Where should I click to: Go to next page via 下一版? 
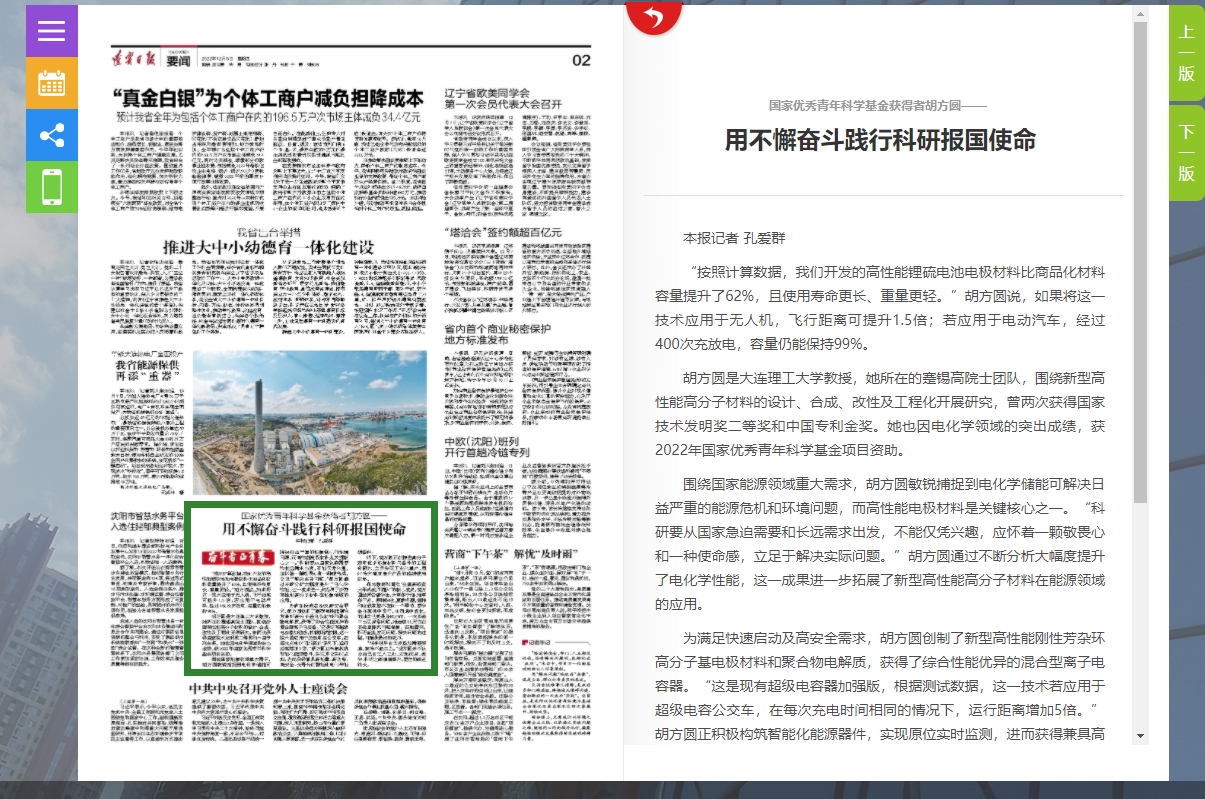click(1186, 152)
